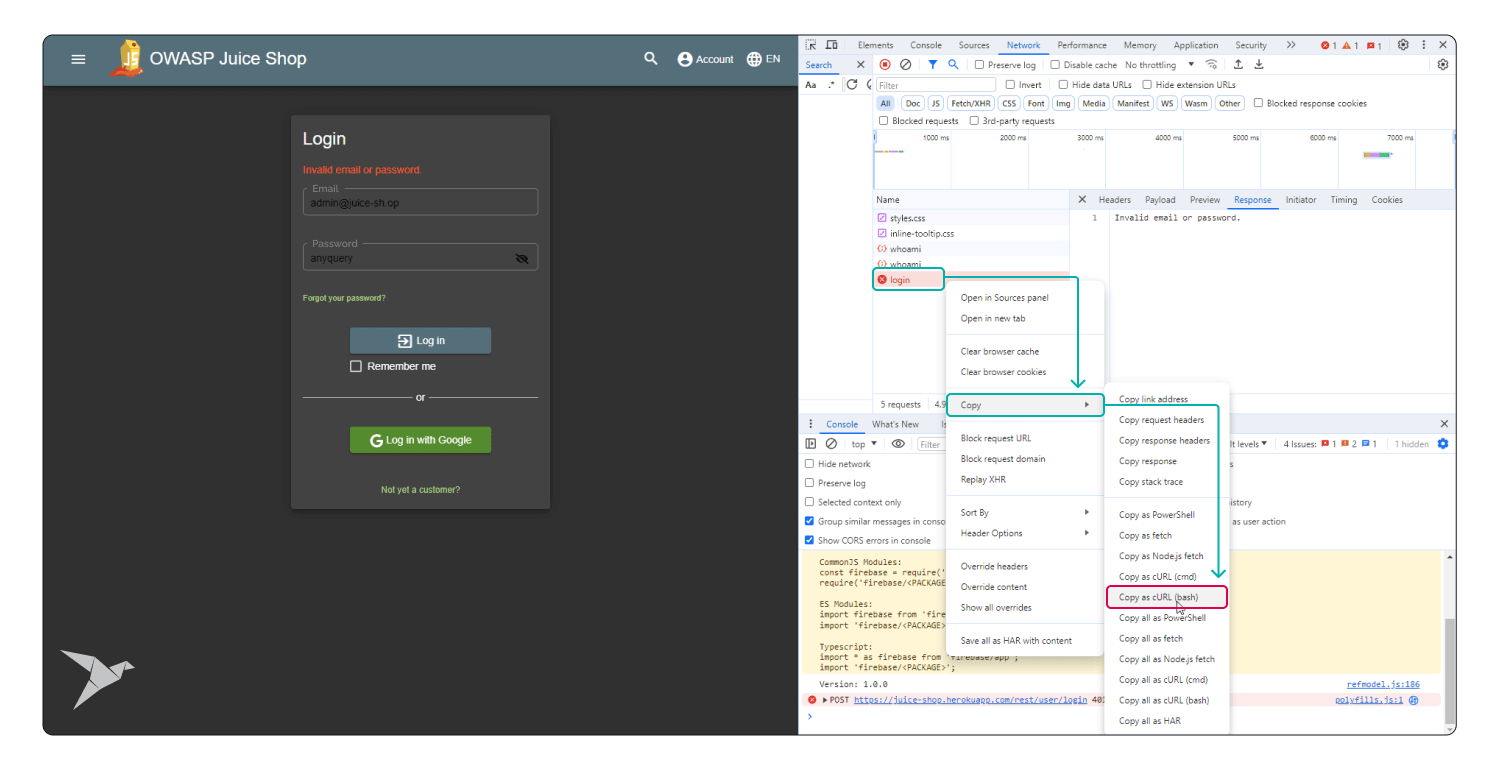The width and height of the screenshot is (1500, 770).
Task: Enable the Disable cache checkbox
Action: point(1057,64)
